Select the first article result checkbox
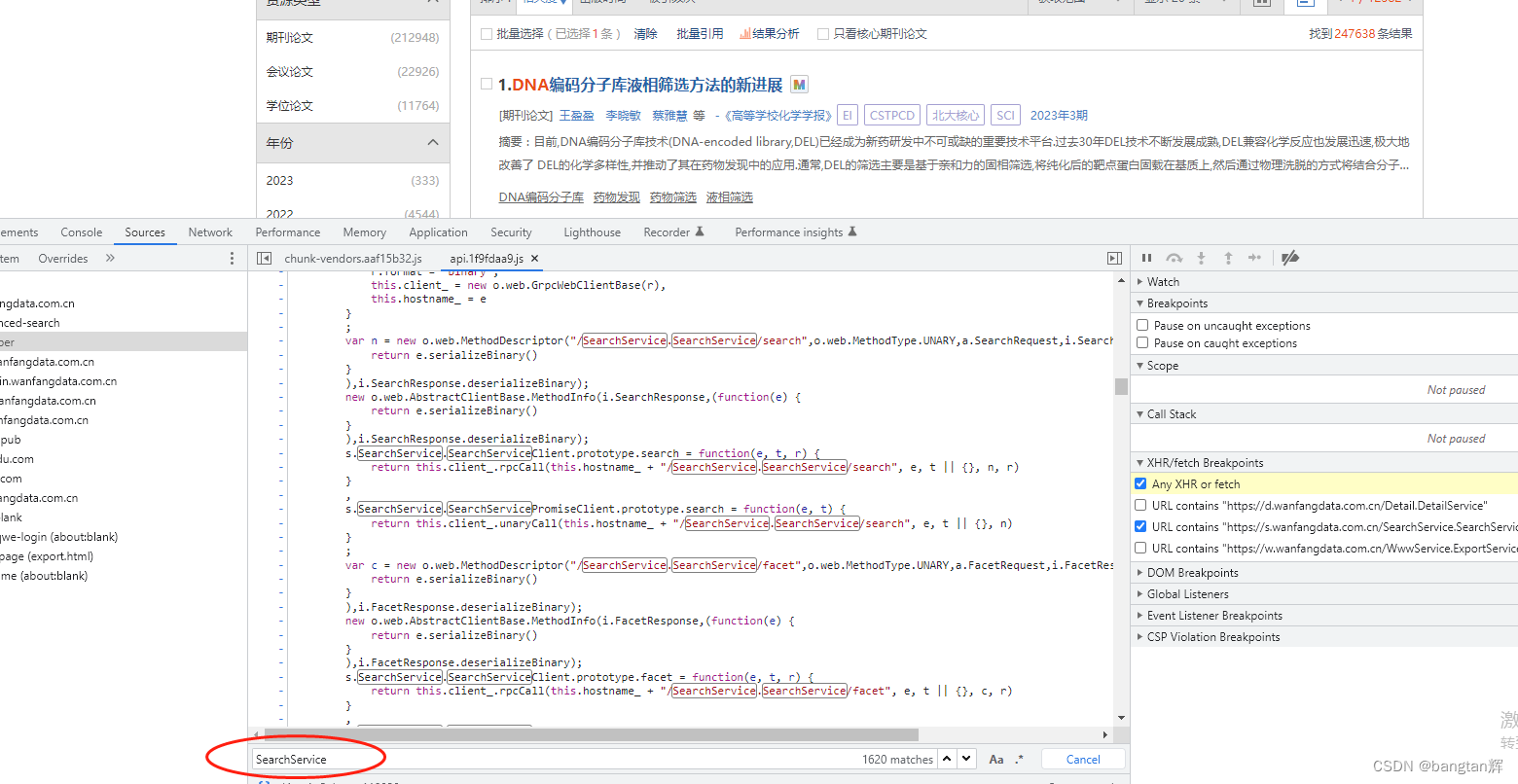The height and width of the screenshot is (784, 1518). (487, 85)
